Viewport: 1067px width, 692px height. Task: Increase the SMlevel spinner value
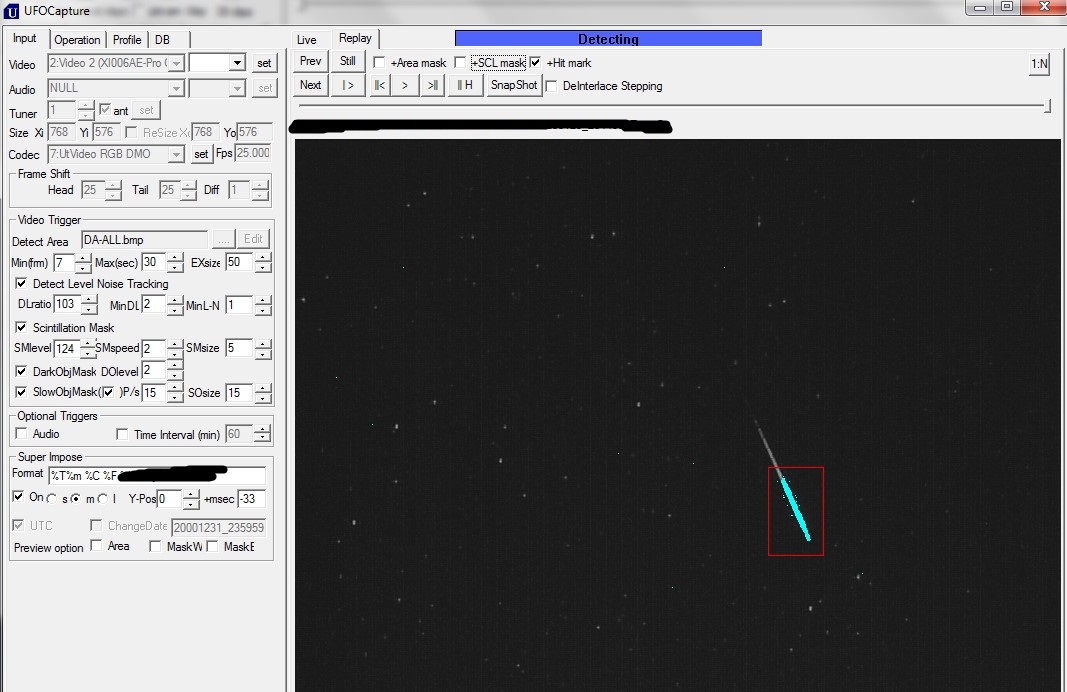(x=88, y=343)
